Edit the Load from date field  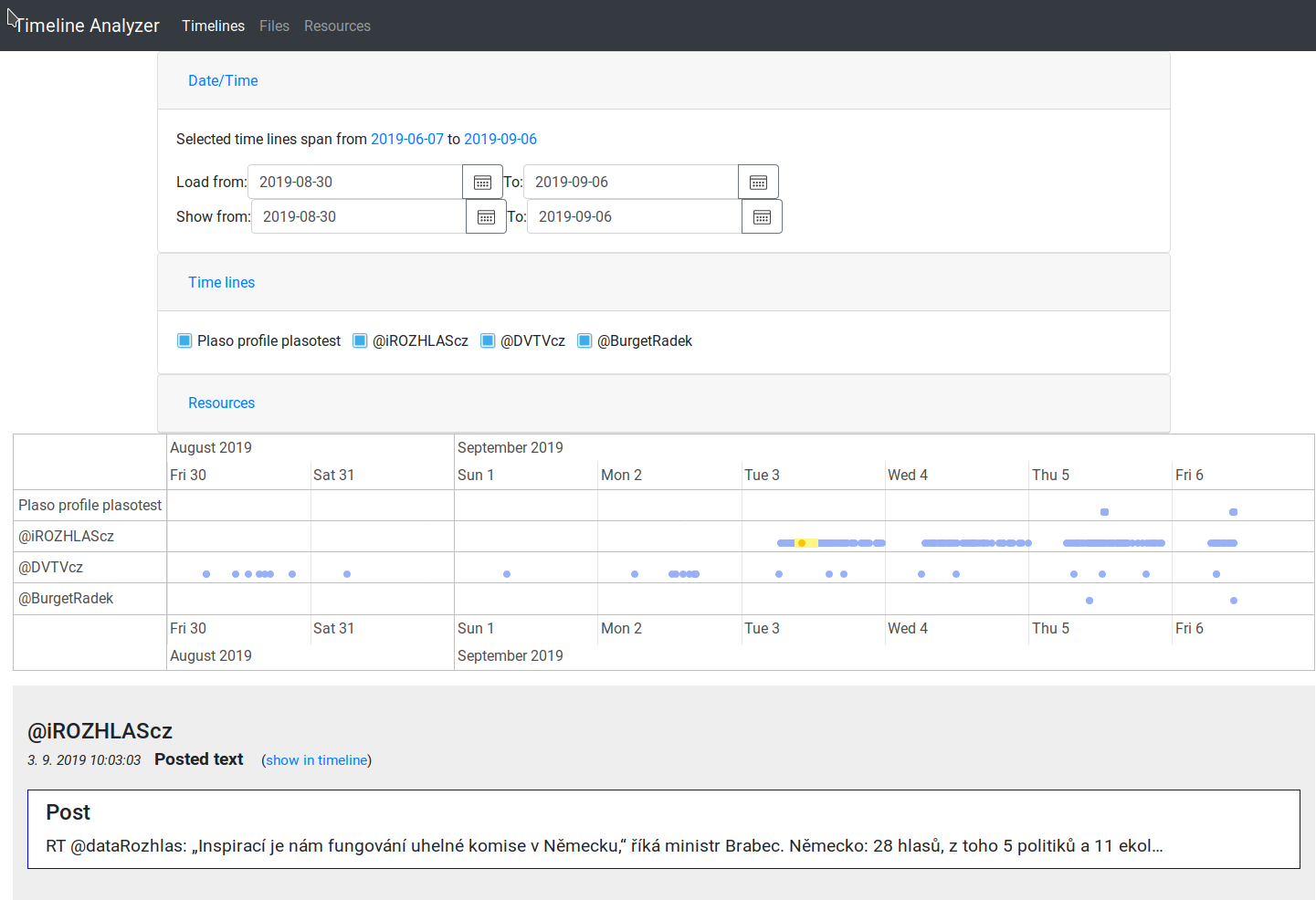355,182
